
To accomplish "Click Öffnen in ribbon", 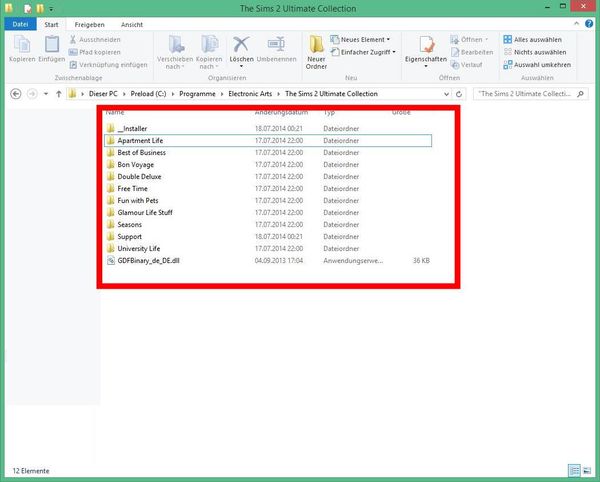I will pyautogui.click(x=469, y=39).
